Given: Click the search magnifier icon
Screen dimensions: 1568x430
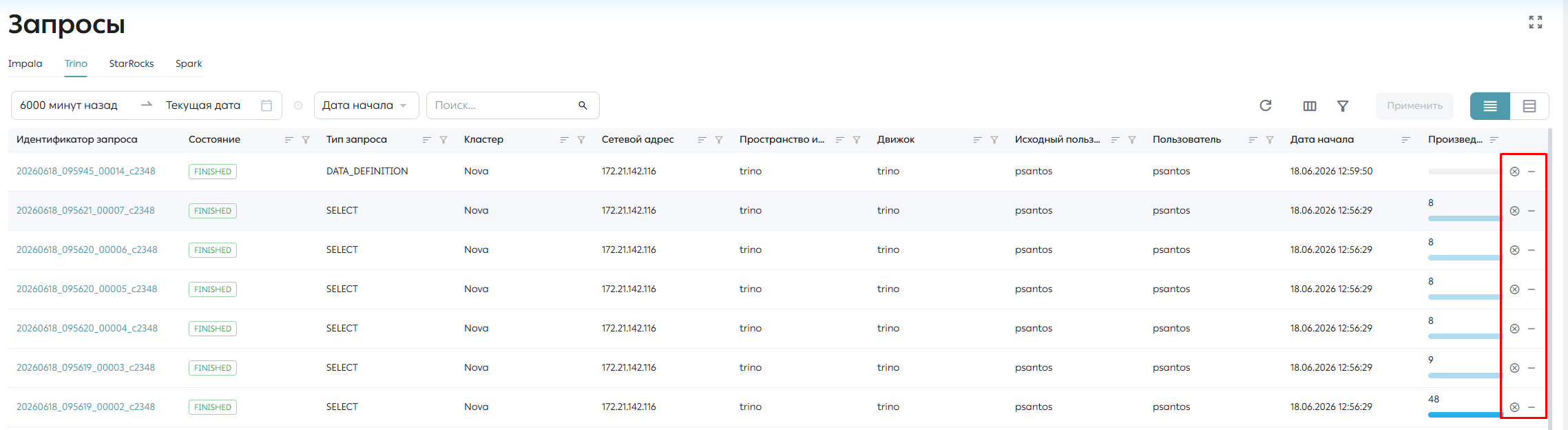Looking at the screenshot, I should [583, 105].
